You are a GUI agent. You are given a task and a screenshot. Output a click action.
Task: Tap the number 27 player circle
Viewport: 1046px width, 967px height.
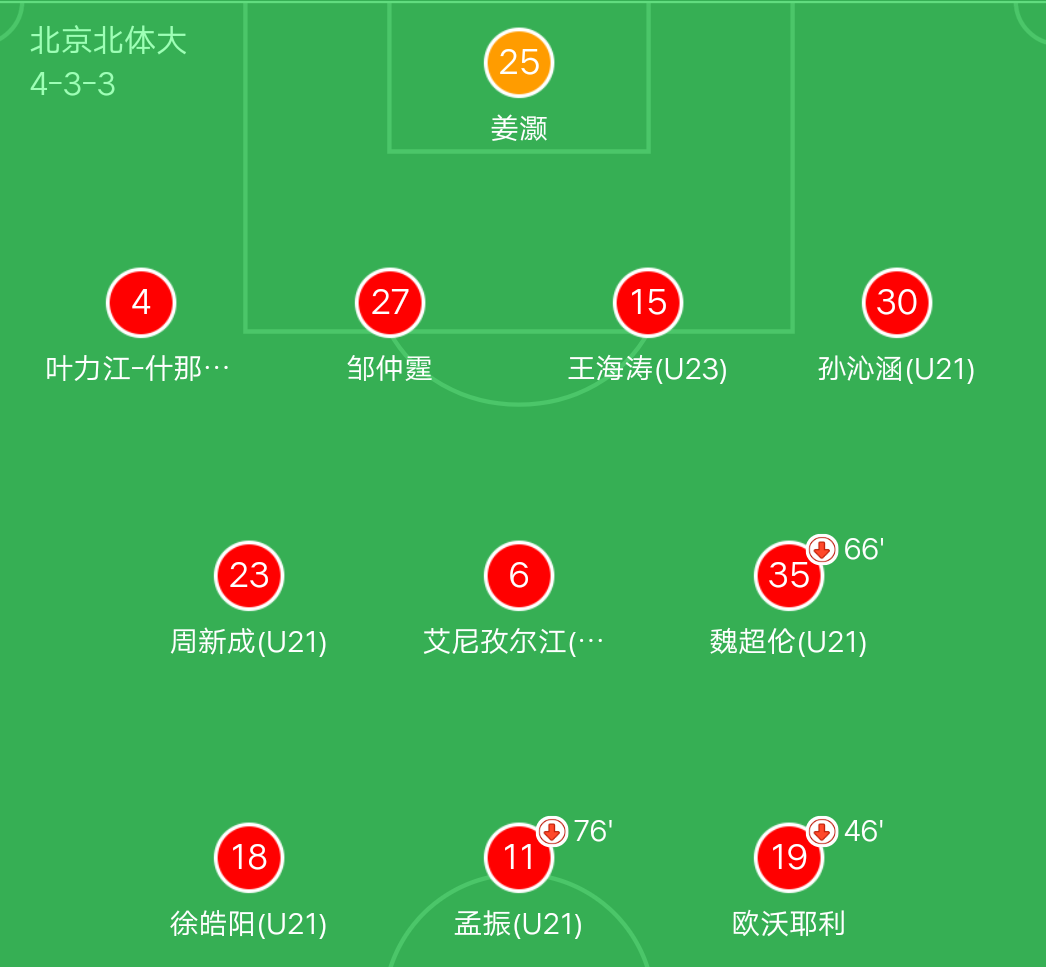(x=390, y=302)
